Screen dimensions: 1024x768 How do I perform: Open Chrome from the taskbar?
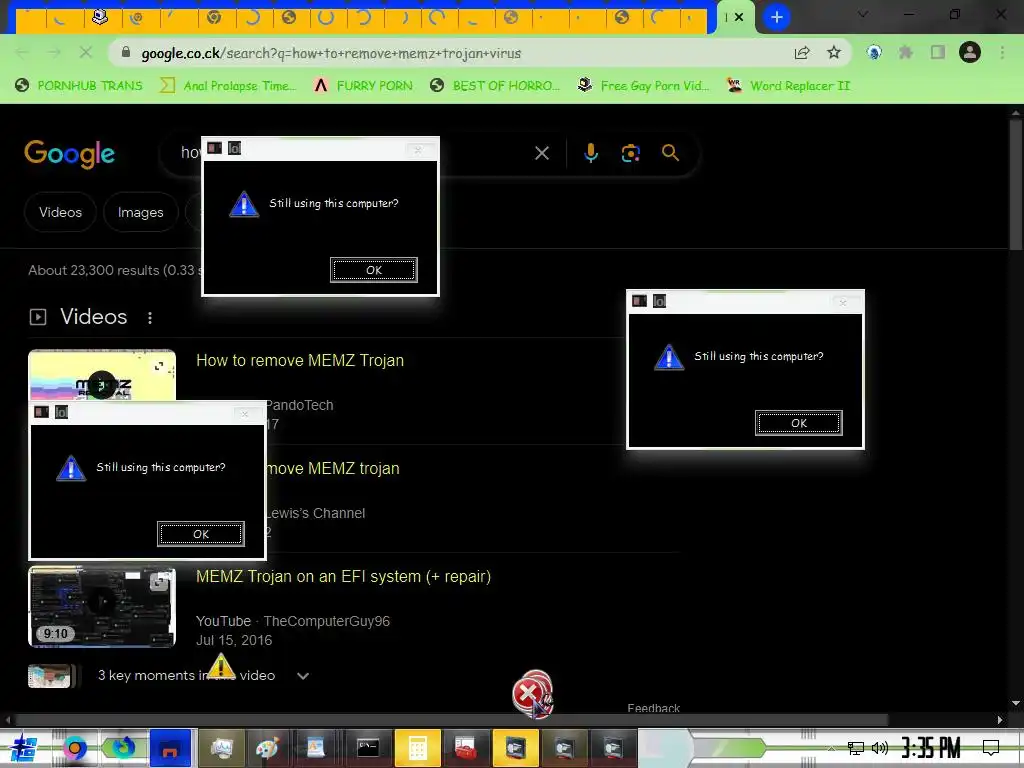tap(75, 748)
